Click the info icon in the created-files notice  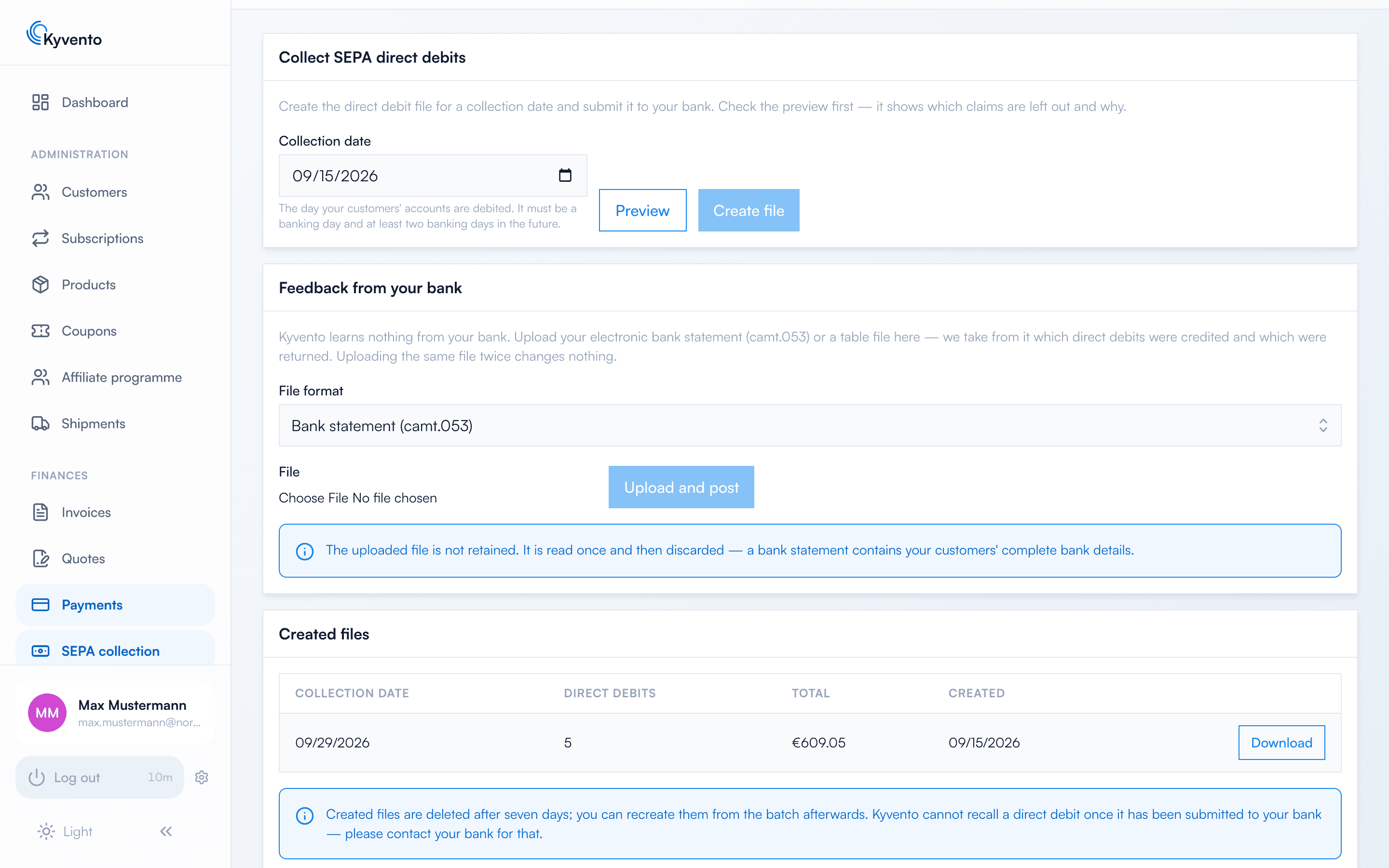point(305,815)
